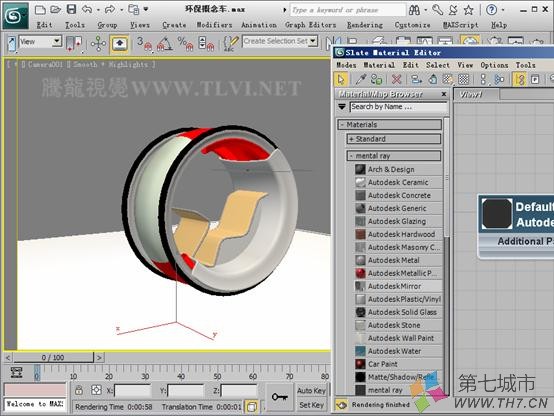Open Material/Map Browser options triangle
Screen dimensions: 554x416
point(342,106)
